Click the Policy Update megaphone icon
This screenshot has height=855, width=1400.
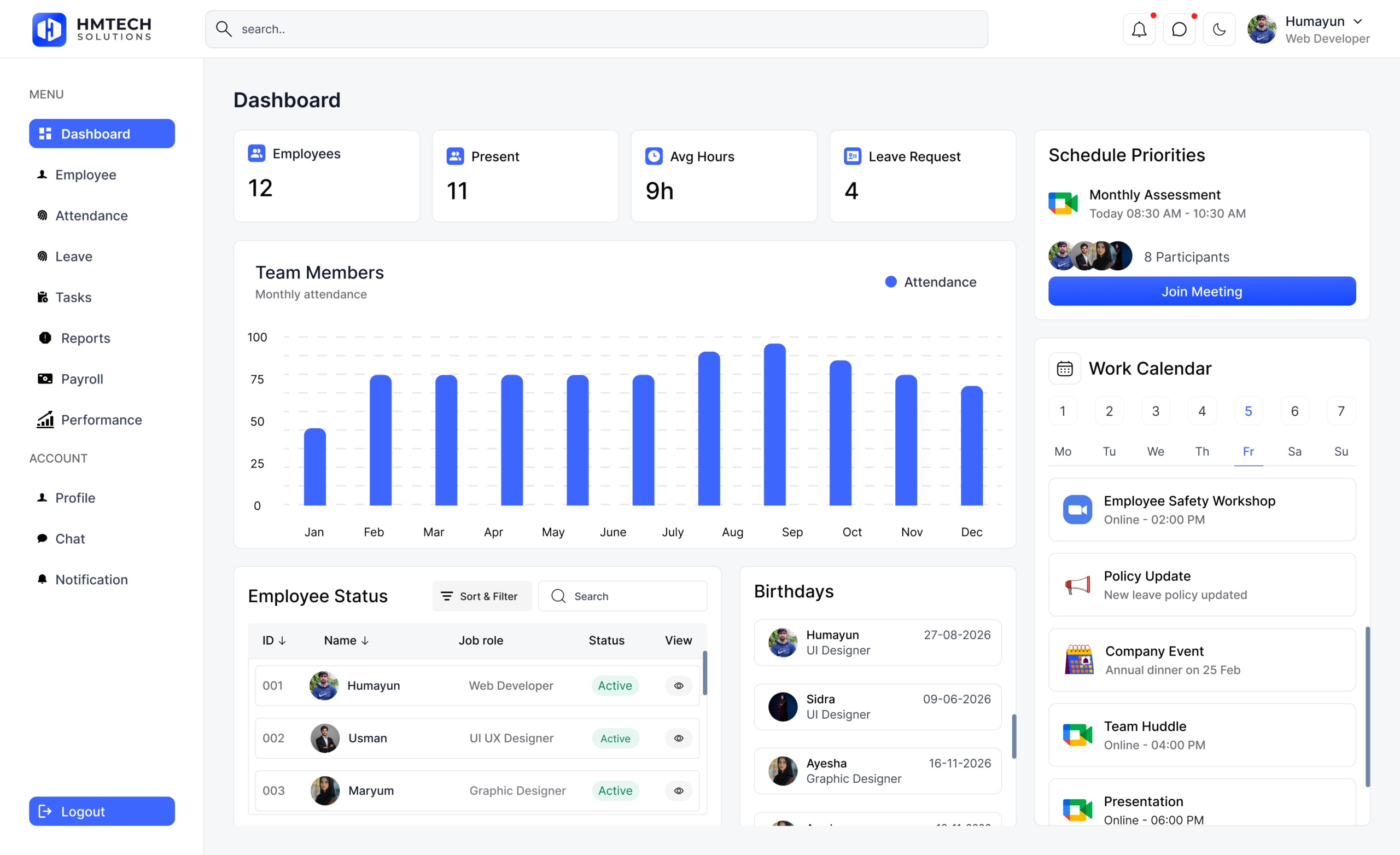[x=1077, y=585]
